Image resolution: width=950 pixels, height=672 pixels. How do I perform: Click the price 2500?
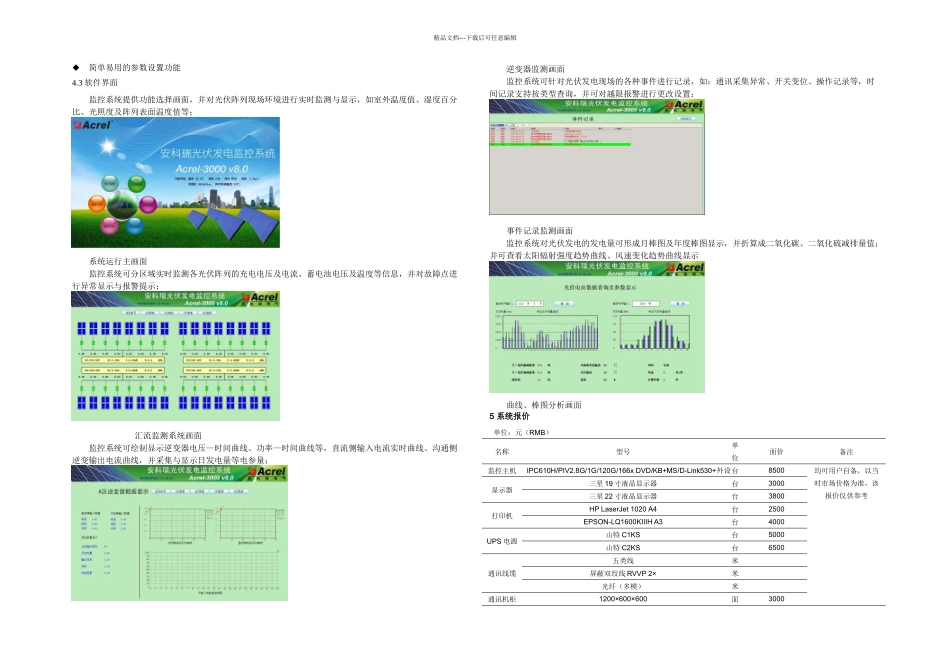click(776, 509)
